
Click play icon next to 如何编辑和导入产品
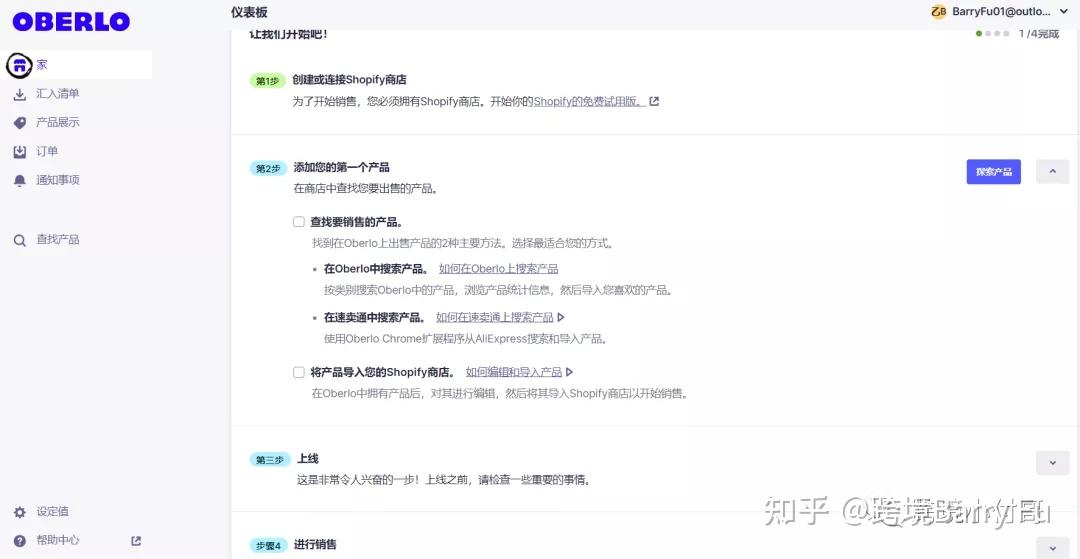pos(569,372)
